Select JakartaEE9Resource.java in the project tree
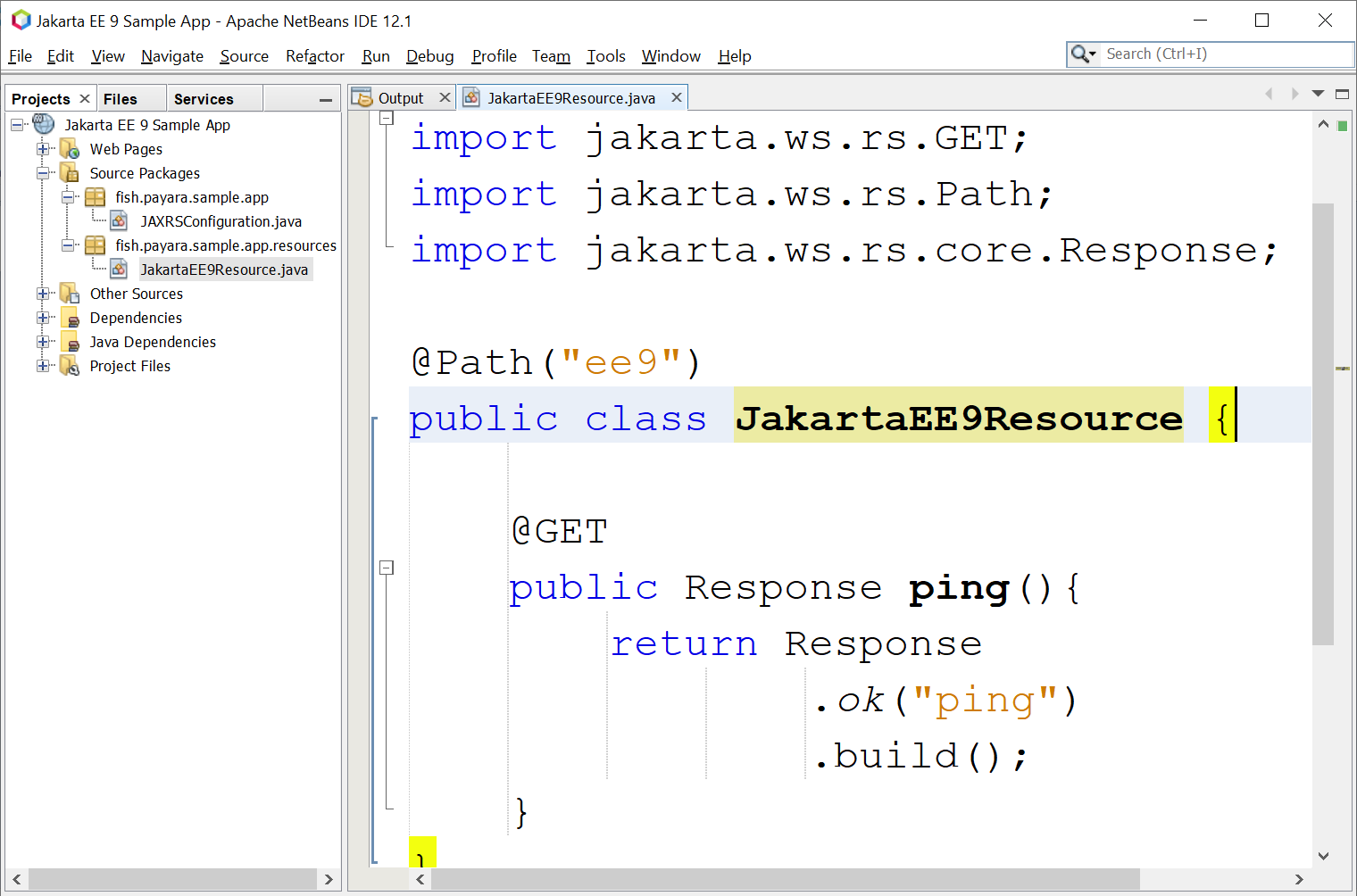1357x896 pixels. (x=223, y=270)
